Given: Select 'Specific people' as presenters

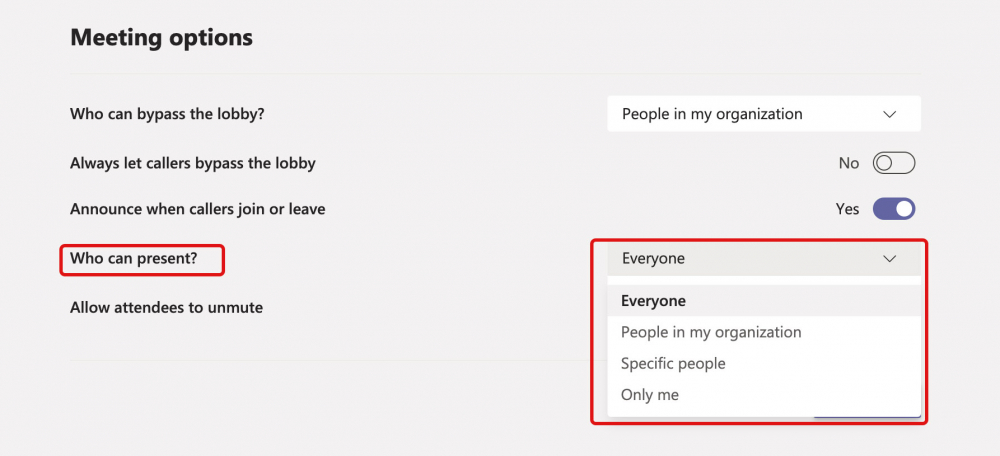Looking at the screenshot, I should click(x=673, y=363).
